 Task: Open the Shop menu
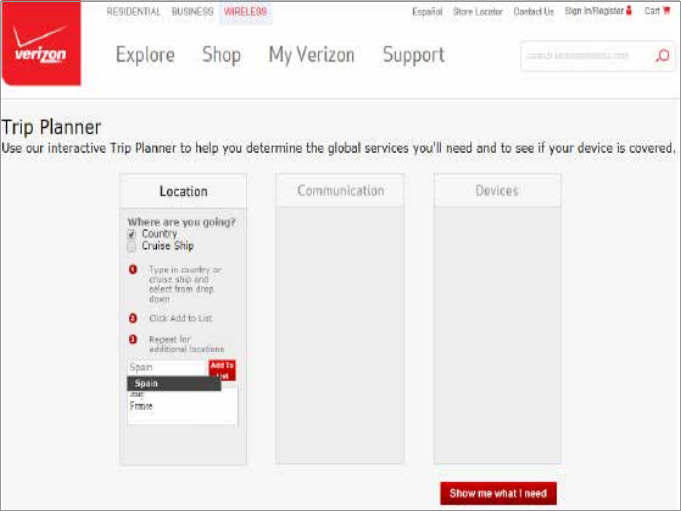pos(221,55)
